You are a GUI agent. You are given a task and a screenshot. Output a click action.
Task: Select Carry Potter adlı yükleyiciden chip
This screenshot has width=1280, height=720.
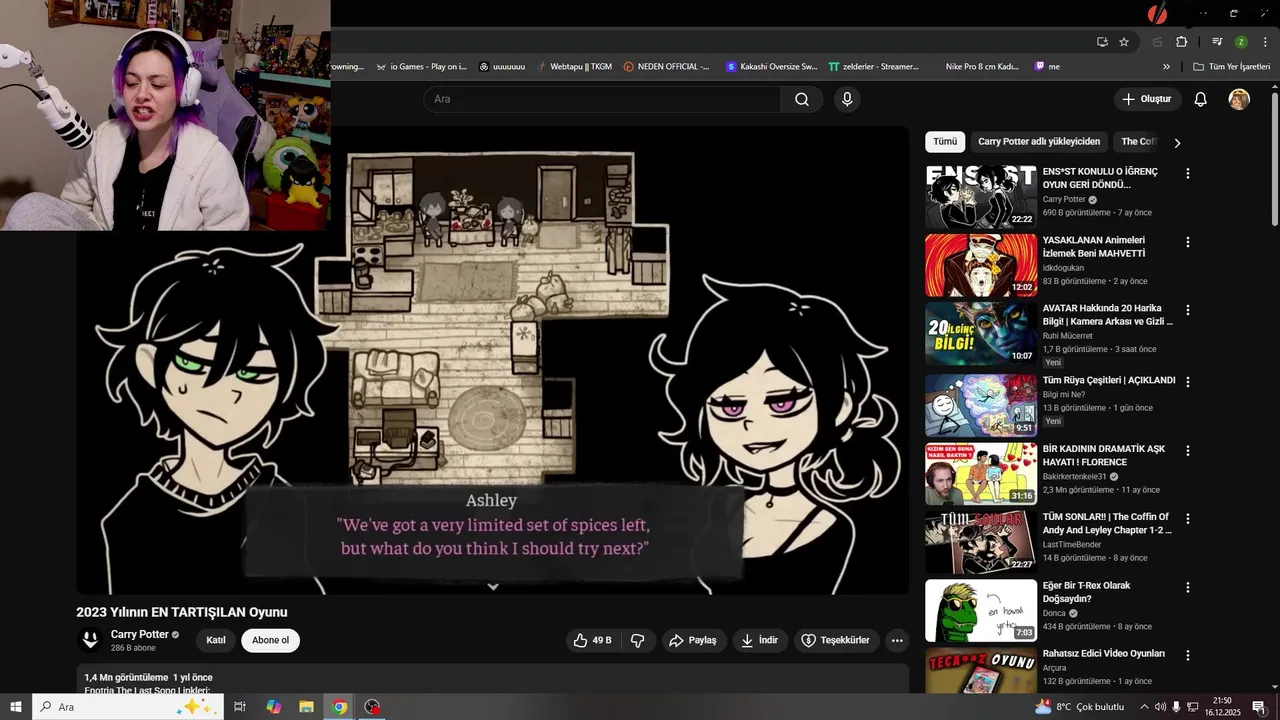[x=1039, y=142]
